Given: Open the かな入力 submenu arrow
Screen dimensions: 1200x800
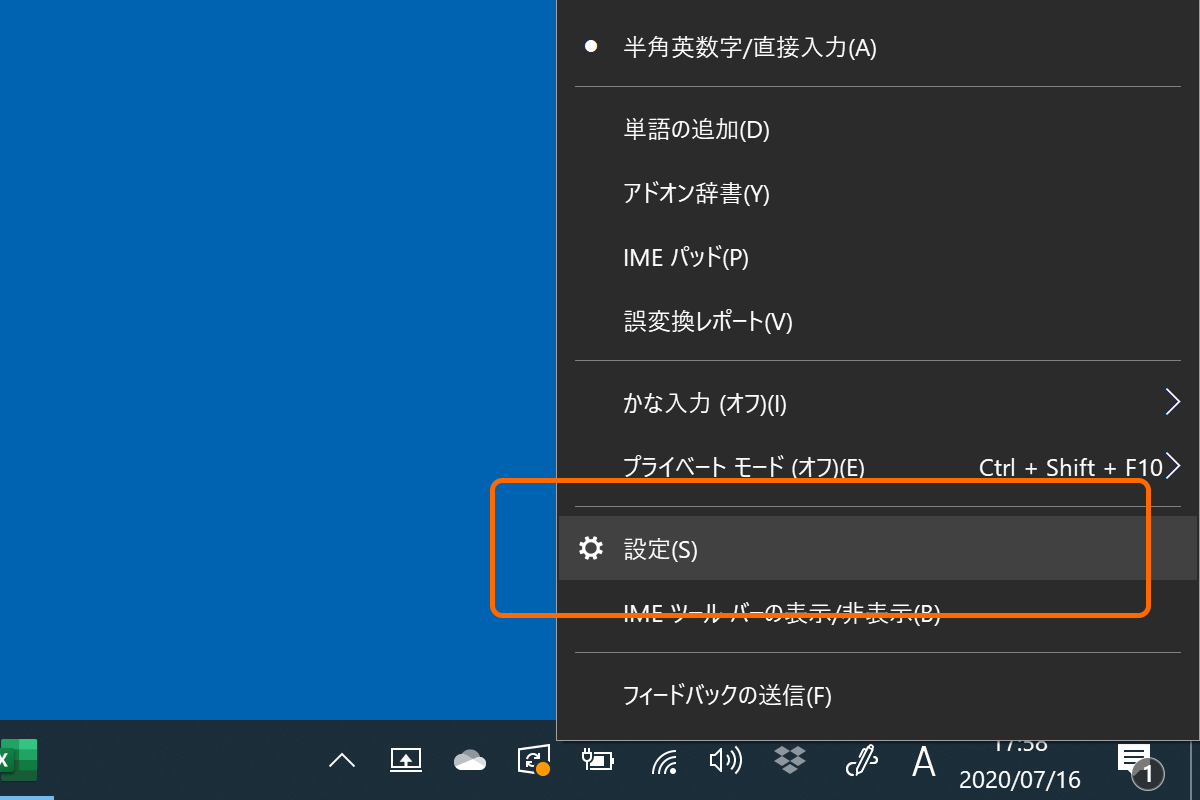Looking at the screenshot, I should 1172,401.
